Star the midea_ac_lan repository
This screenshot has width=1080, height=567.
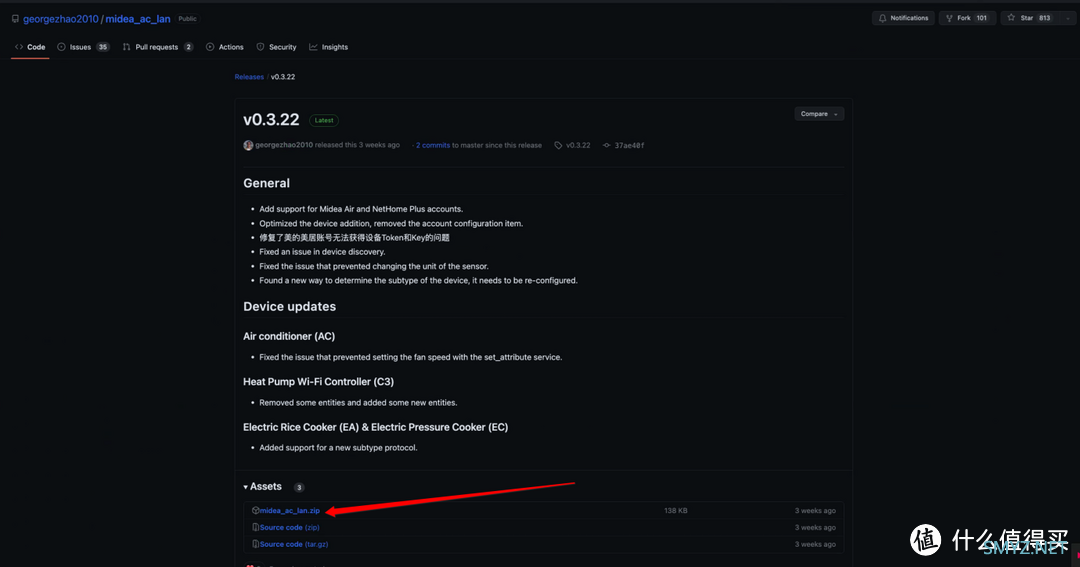pyautogui.click(x=1029, y=18)
